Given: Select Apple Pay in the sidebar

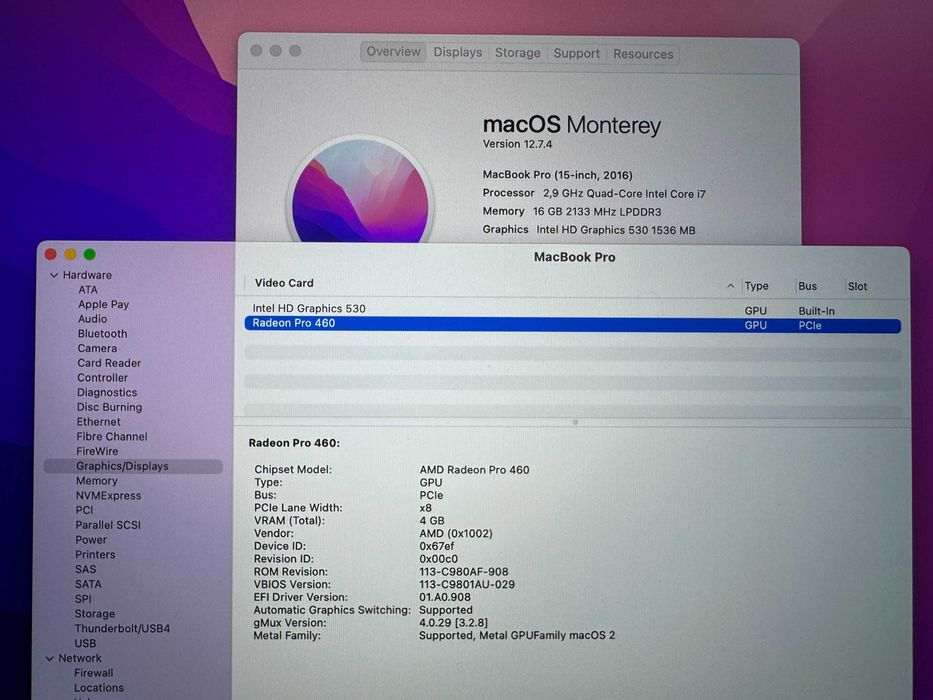Looking at the screenshot, I should tap(104, 304).
